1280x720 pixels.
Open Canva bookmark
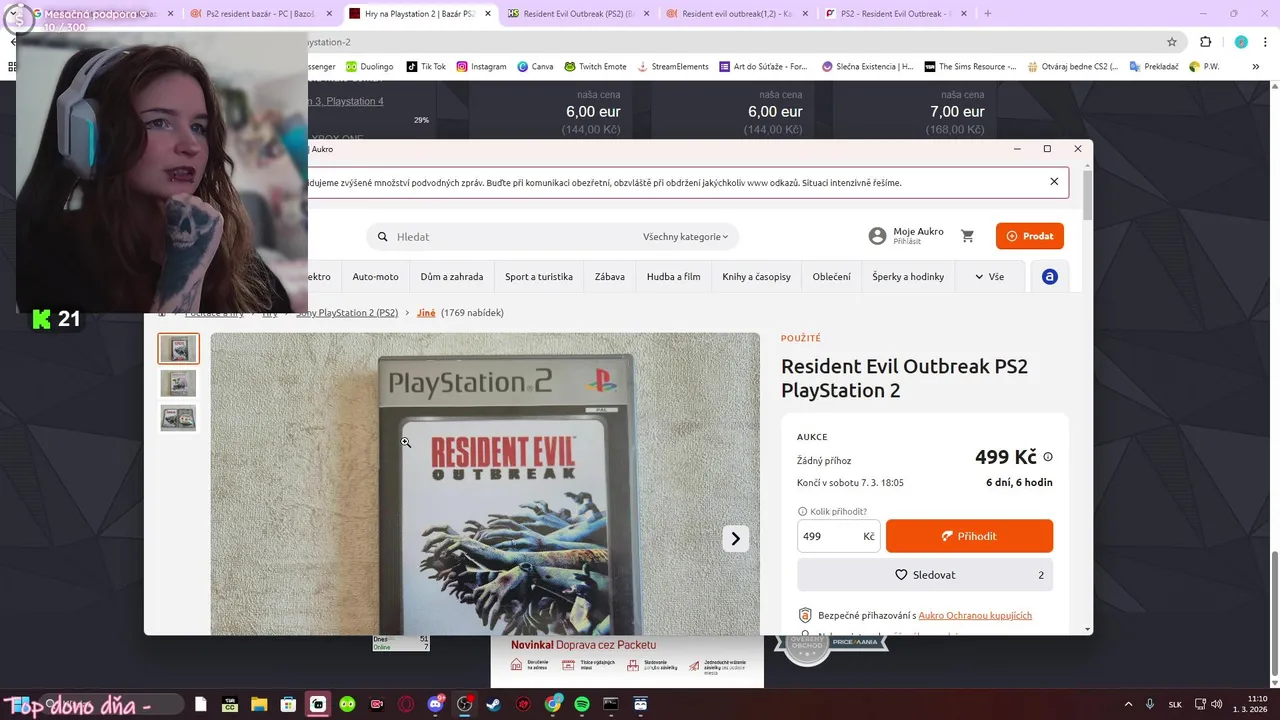pyautogui.click(x=535, y=67)
